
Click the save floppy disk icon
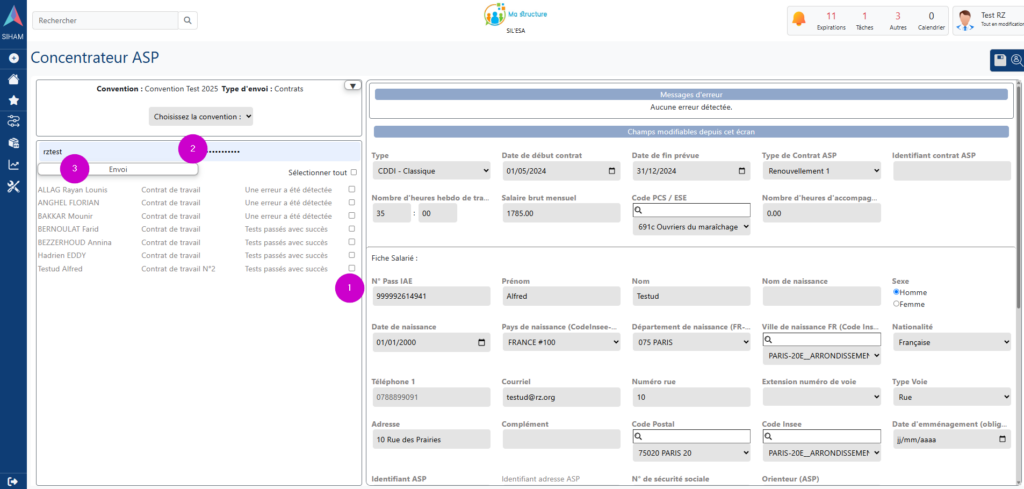(x=999, y=61)
